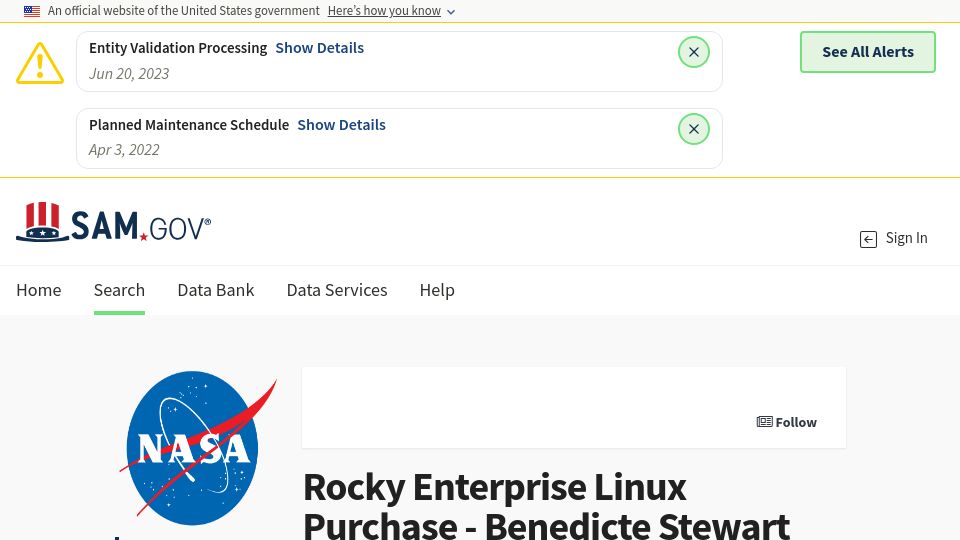This screenshot has width=960, height=540.
Task: Go to the Home tab
Action: click(39, 290)
